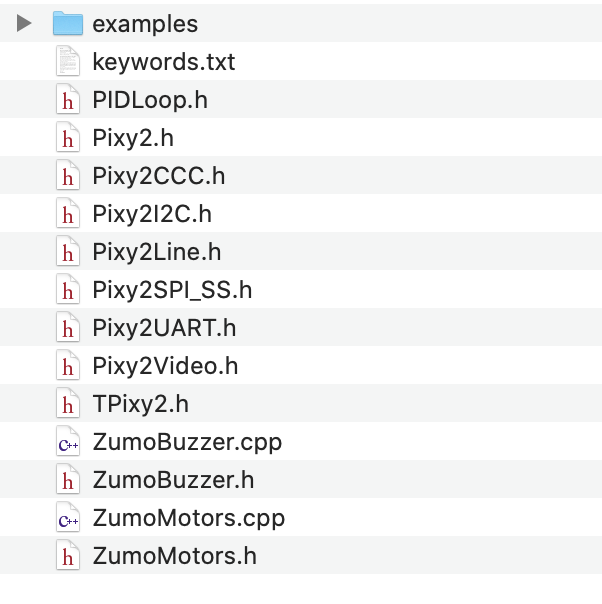Select the ZumoBuzzer.h file name
This screenshot has width=602, height=604.
172,480
